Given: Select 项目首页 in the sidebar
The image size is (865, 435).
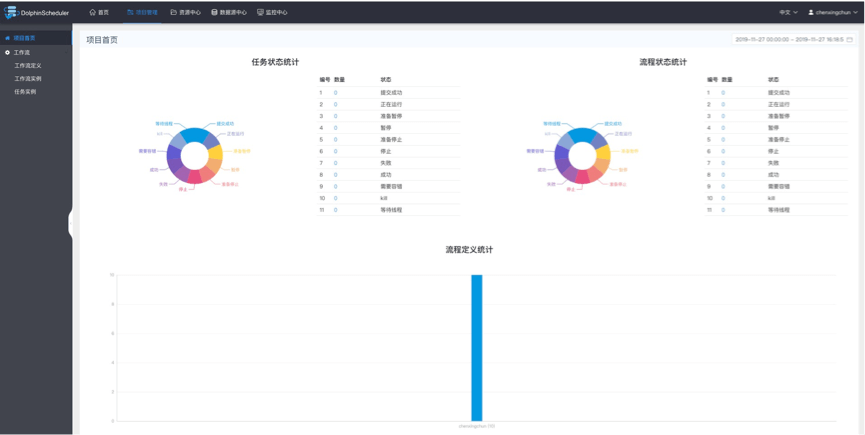Looking at the screenshot, I should [23, 38].
